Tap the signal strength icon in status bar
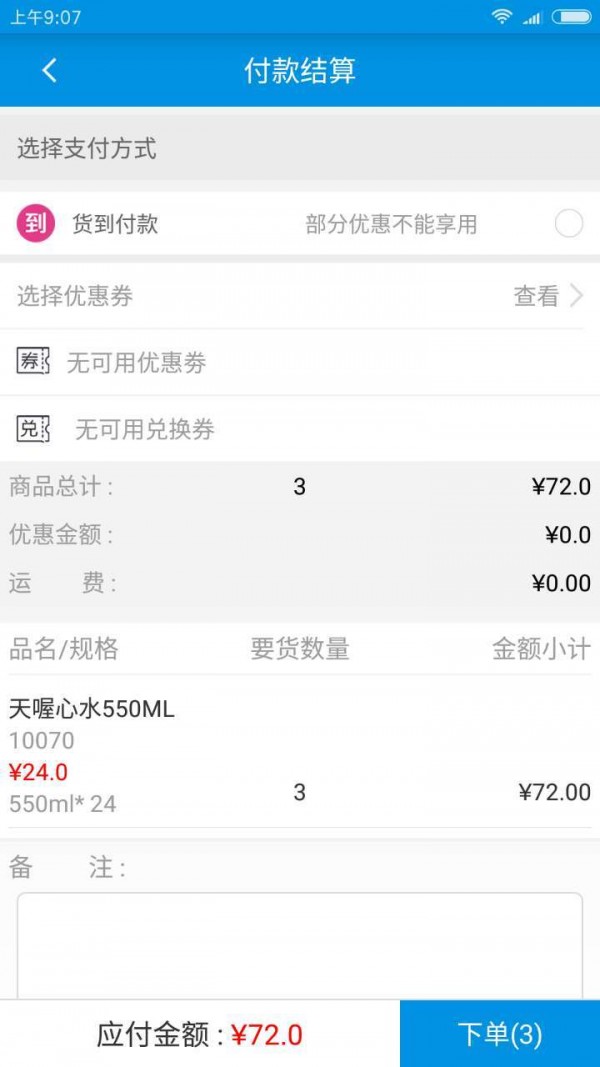 532,16
